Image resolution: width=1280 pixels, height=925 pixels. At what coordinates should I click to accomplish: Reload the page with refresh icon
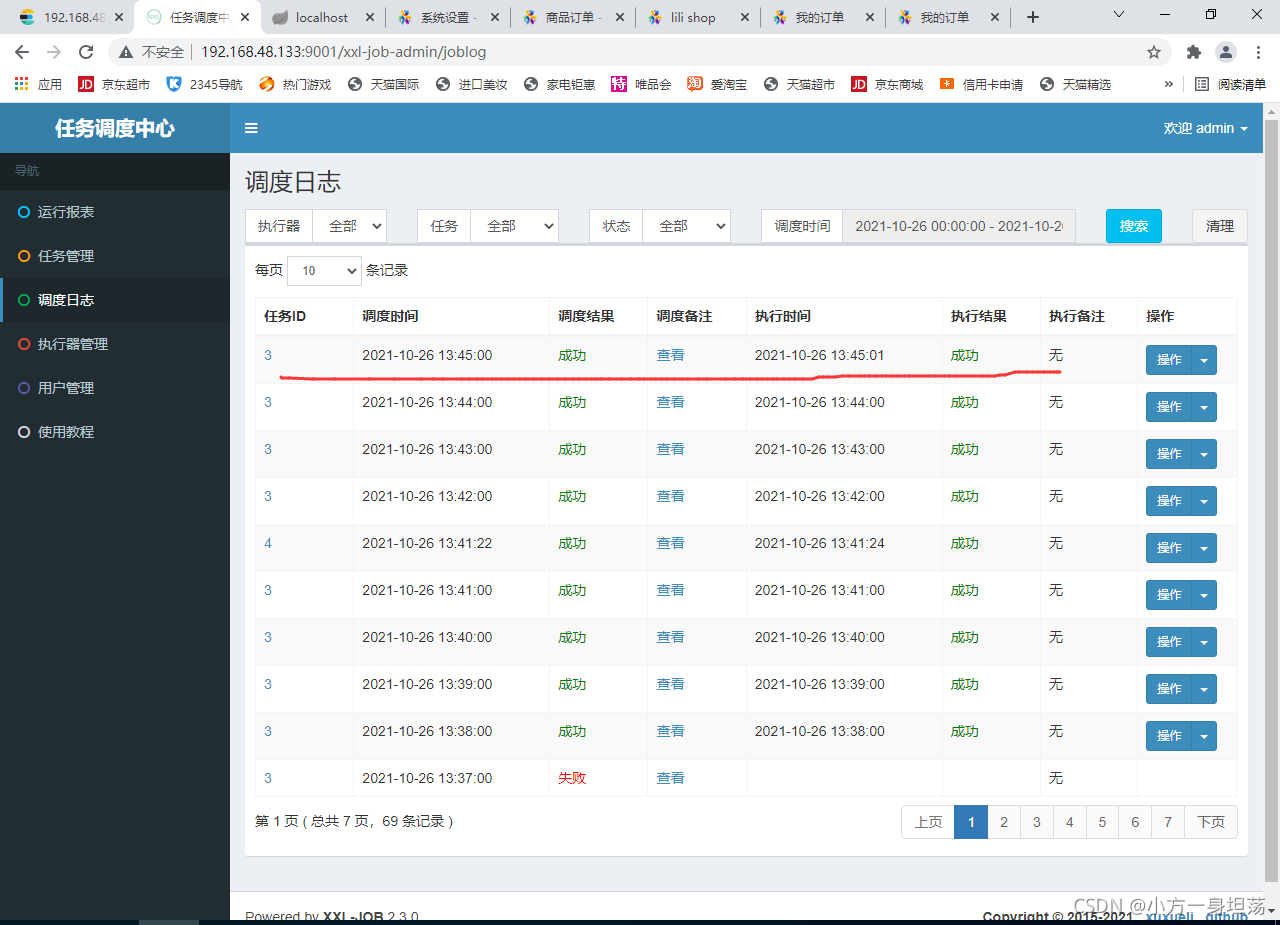pyautogui.click(x=86, y=52)
